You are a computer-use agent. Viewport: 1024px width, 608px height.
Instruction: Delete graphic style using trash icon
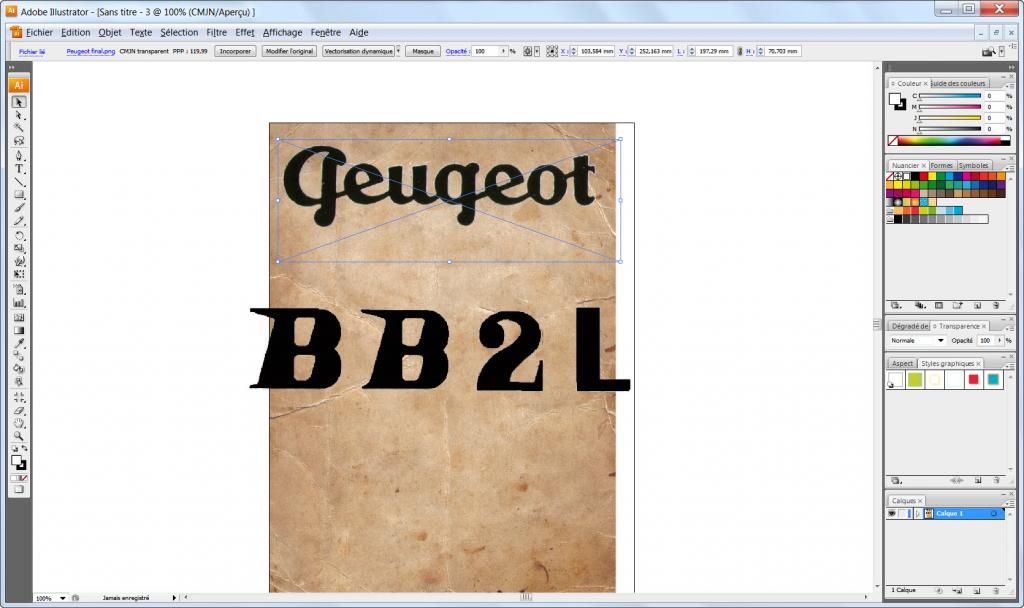tap(996, 481)
